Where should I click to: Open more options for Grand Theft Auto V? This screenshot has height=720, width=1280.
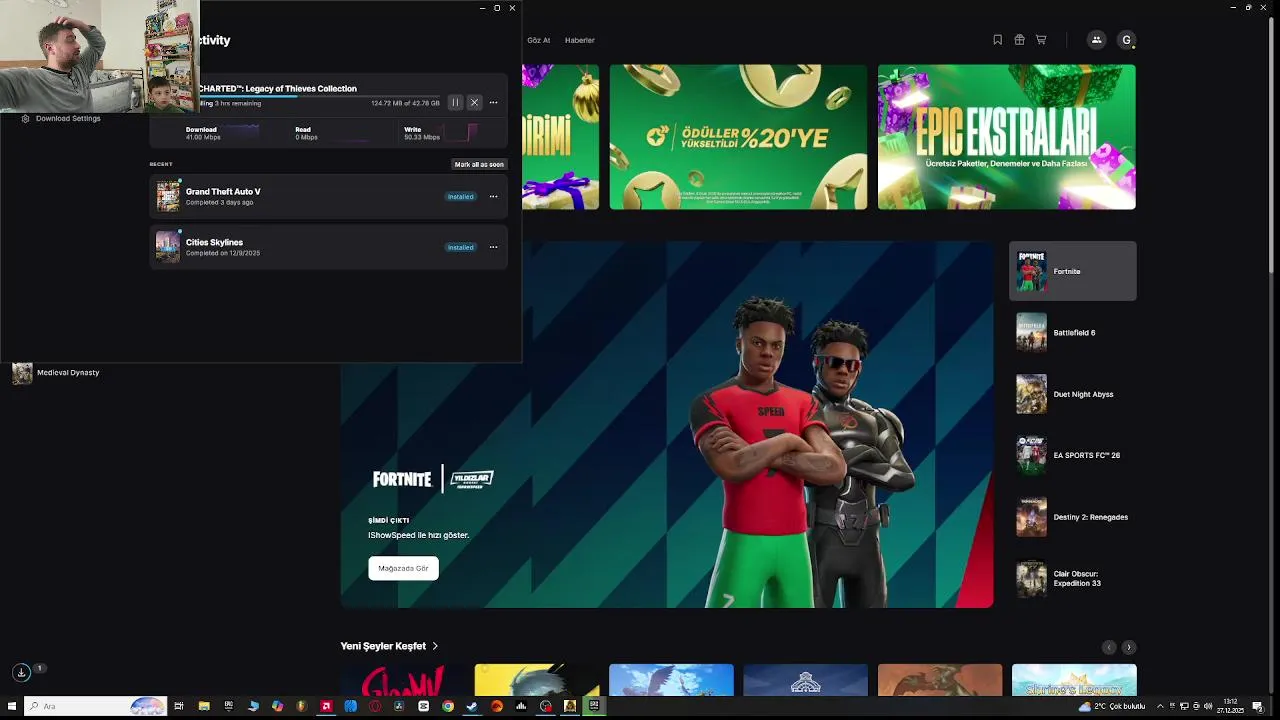point(493,197)
